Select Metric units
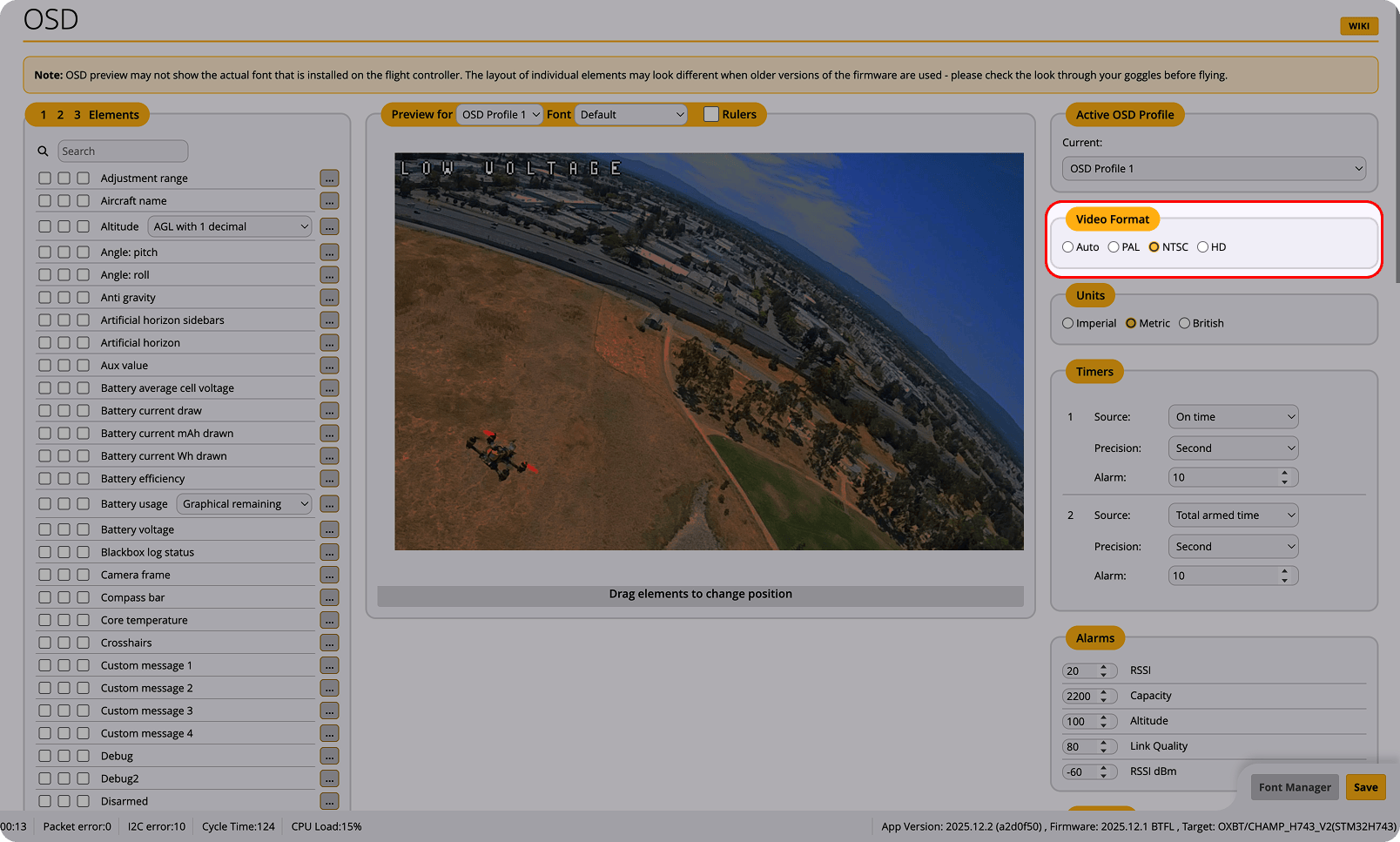 coord(1131,323)
